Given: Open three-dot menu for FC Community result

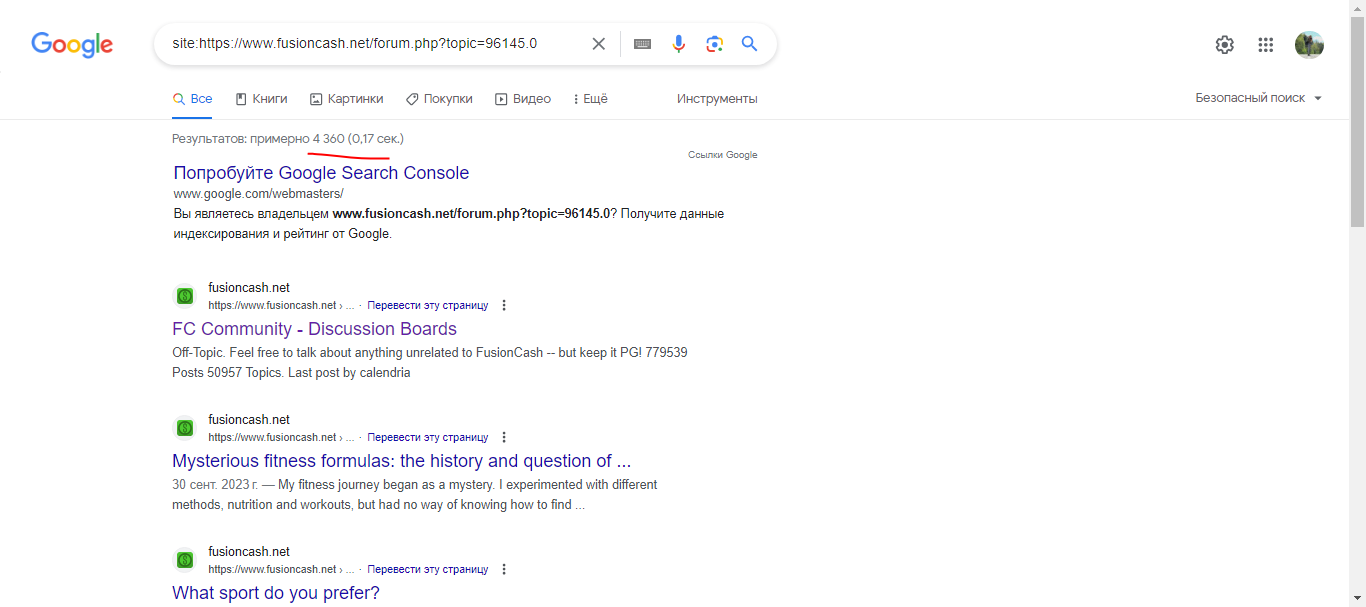Looking at the screenshot, I should click(504, 305).
